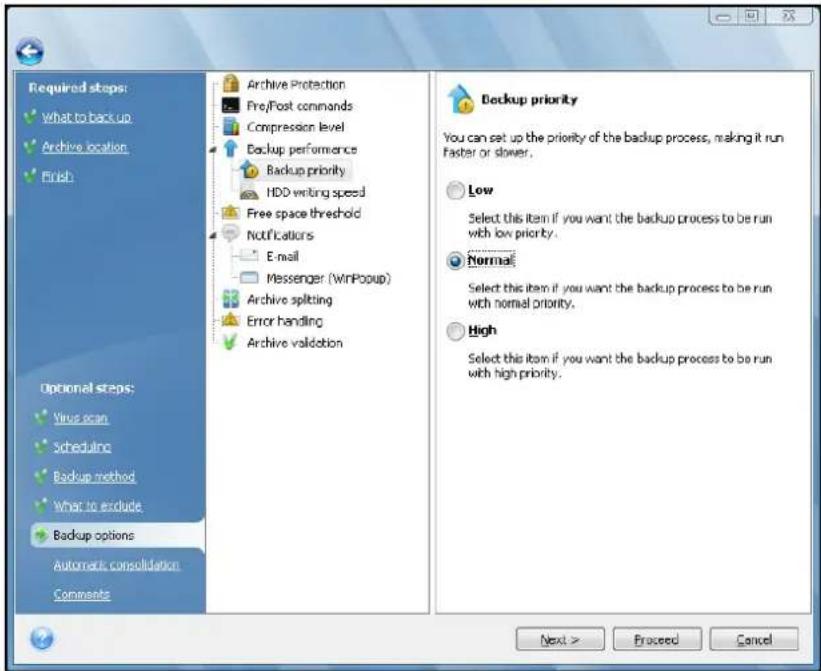Viewport: 821px width, 671px height.
Task: Click the checkmark icon beside Virus scan
Action: [x=41, y=417]
